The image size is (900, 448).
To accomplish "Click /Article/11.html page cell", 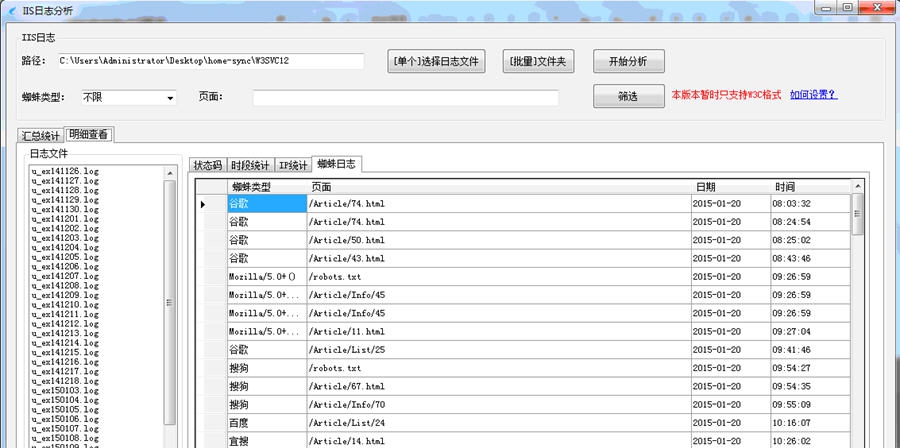I will tap(499, 332).
